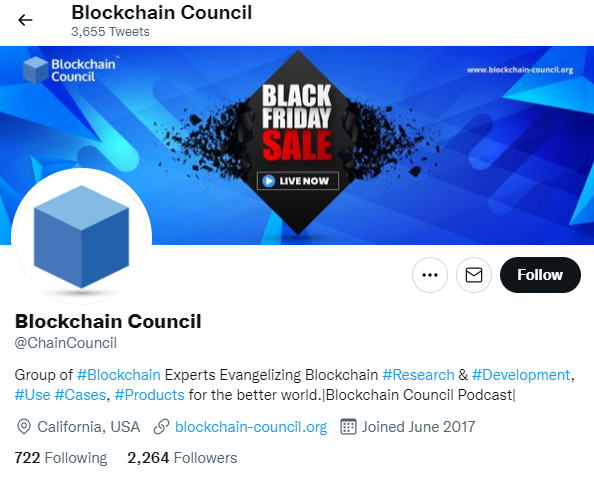The width and height of the screenshot is (594, 477).
Task: Go back using the arrow icon
Action: pos(25,20)
